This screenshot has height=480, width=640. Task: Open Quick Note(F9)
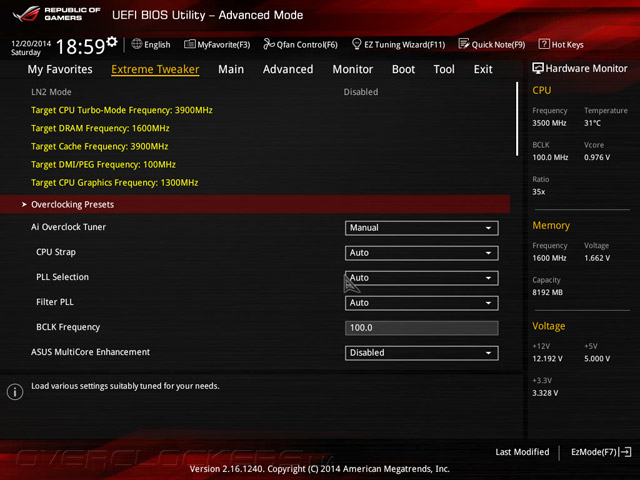point(492,44)
